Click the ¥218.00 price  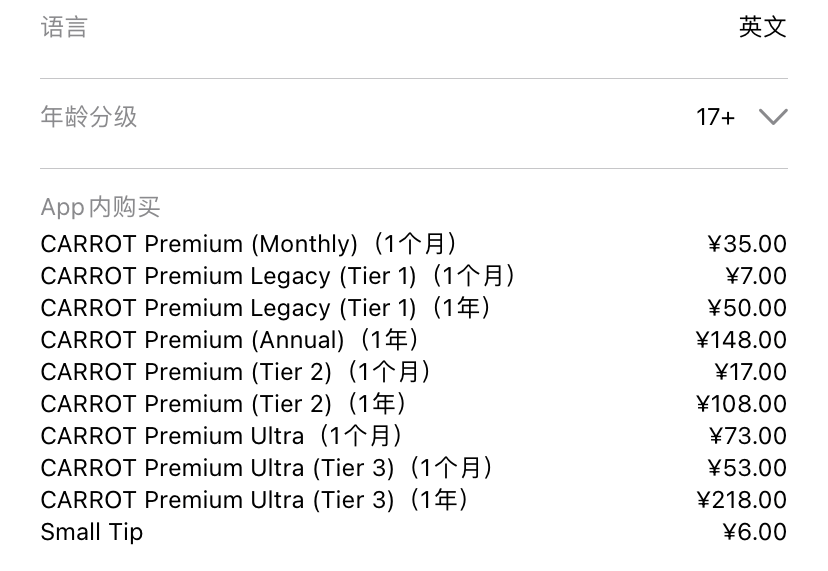coord(741,500)
